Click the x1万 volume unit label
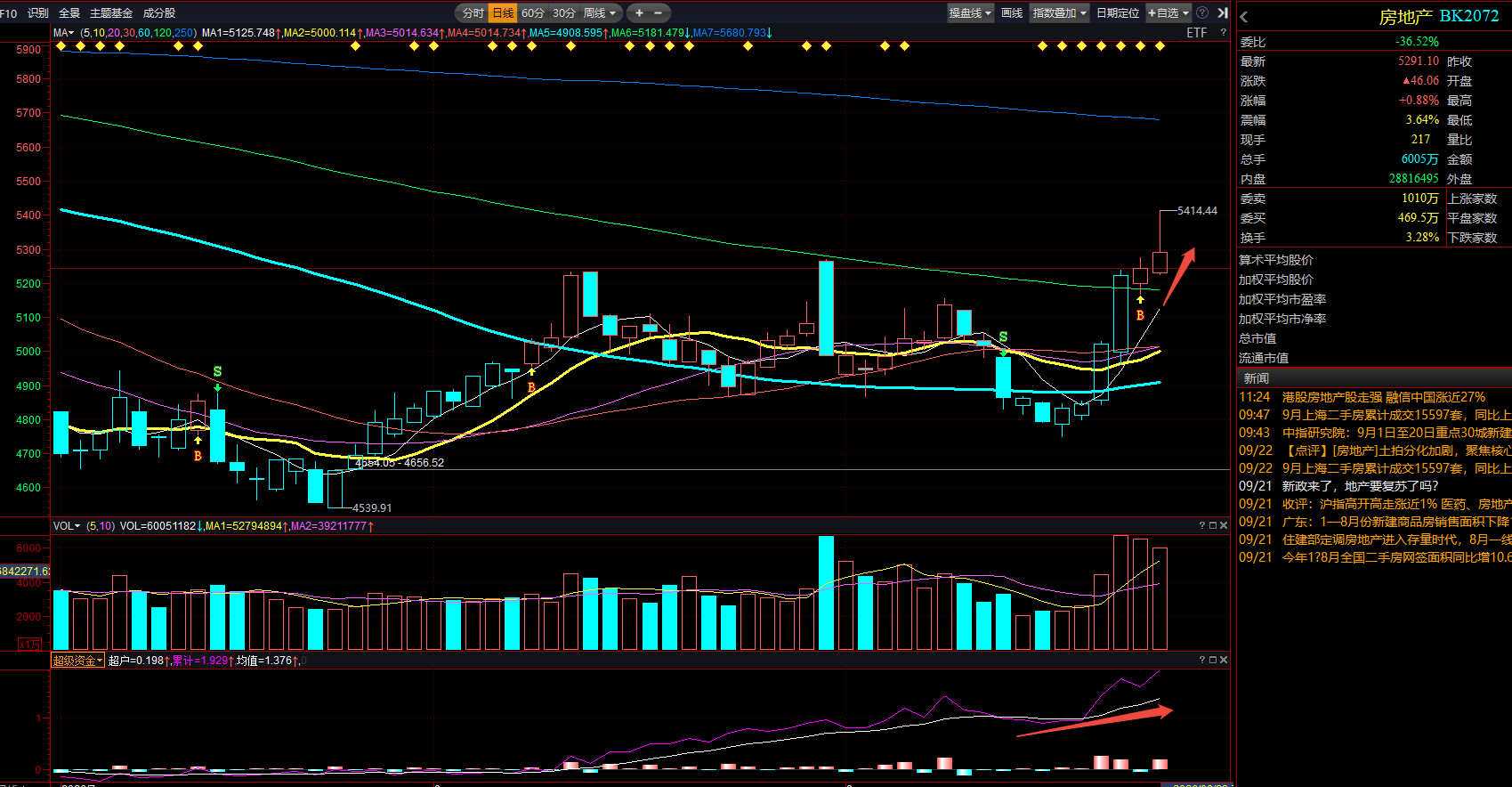1512x787 pixels. pos(29,644)
